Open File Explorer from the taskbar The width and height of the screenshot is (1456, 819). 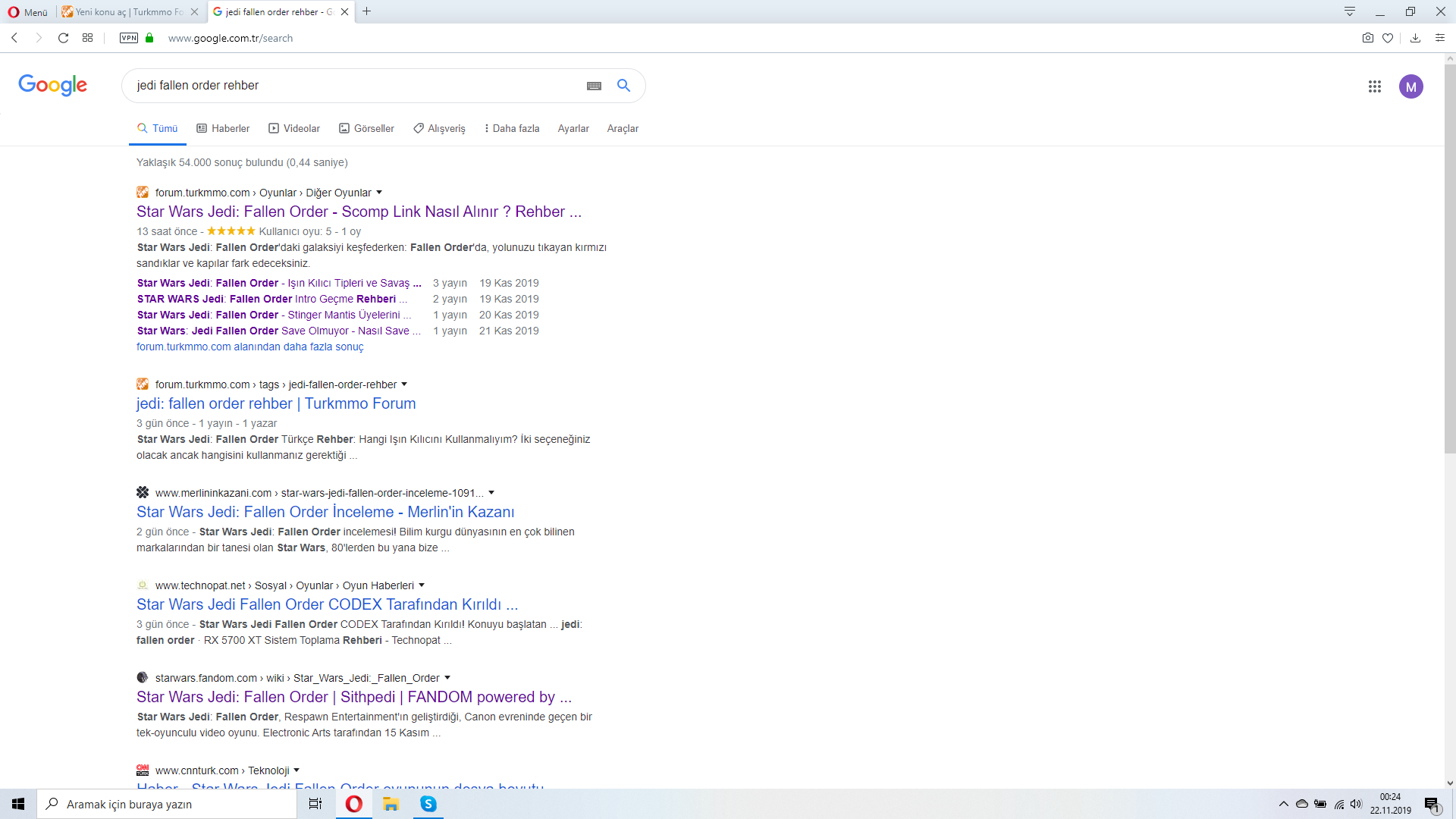point(391,804)
